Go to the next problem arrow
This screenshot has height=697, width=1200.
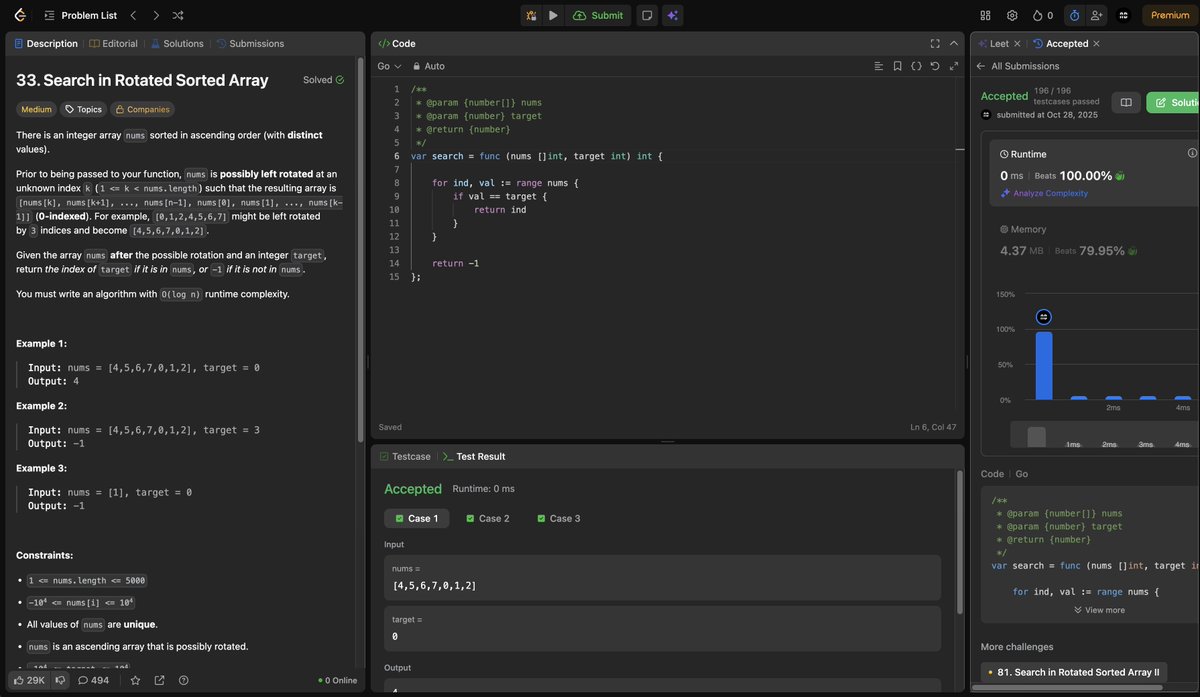(x=155, y=15)
